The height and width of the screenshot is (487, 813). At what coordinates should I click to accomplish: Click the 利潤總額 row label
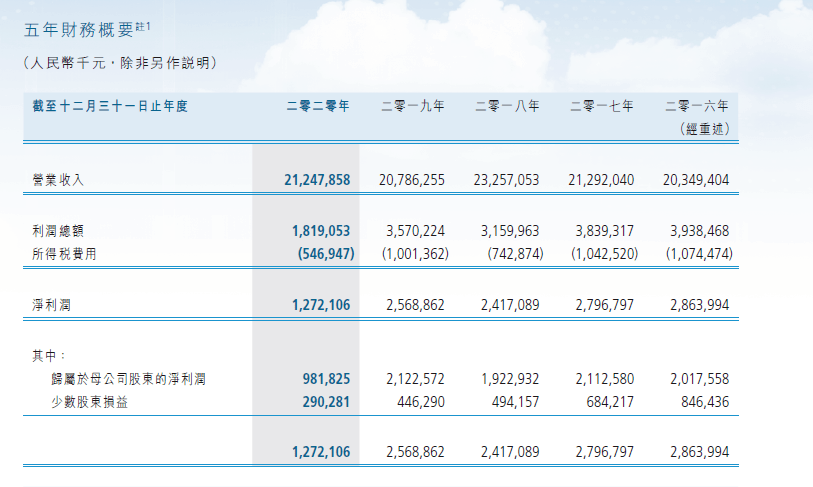point(59,230)
